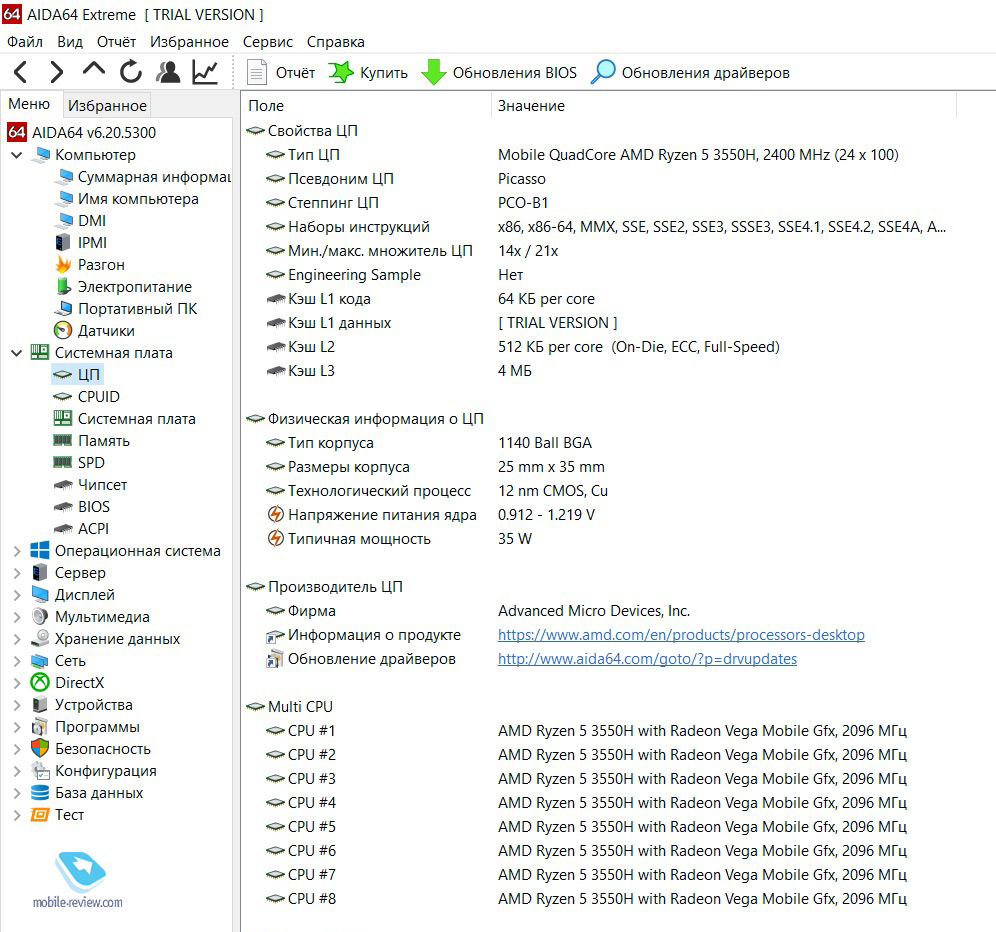The image size is (996, 932).
Task: Select the Кэш L3 row
Action: (598, 371)
